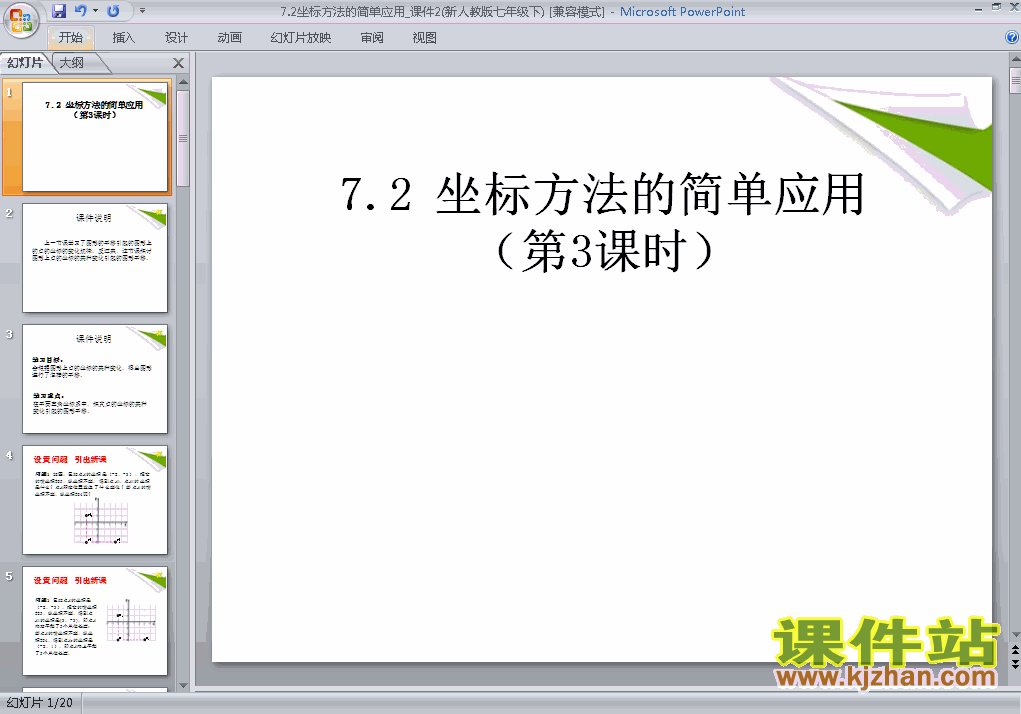
Task: Open Customize Quick Access Toolbar dropdown
Action: coord(143,11)
